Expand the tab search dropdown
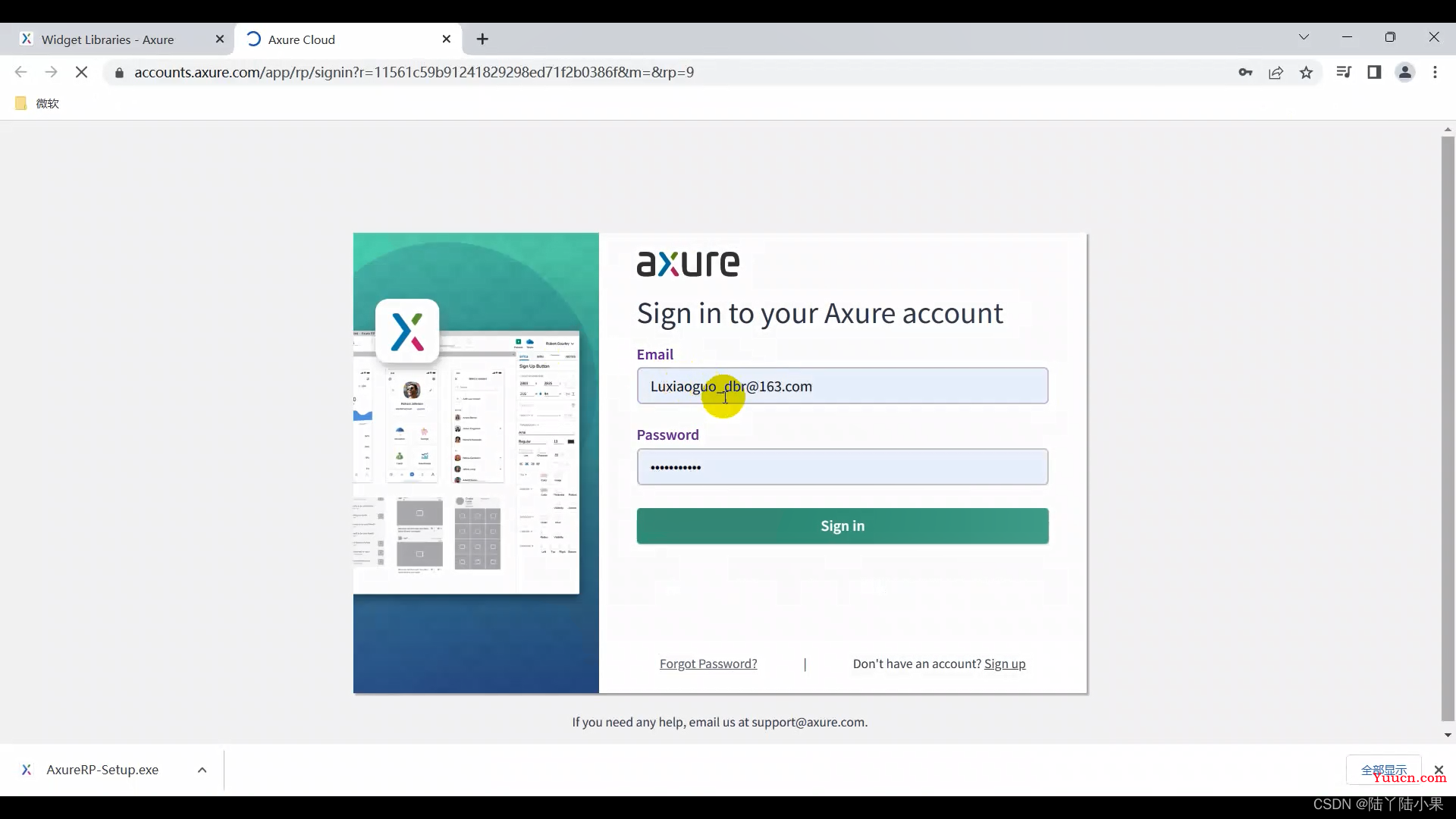Viewport: 1456px width, 819px height. 1304,37
